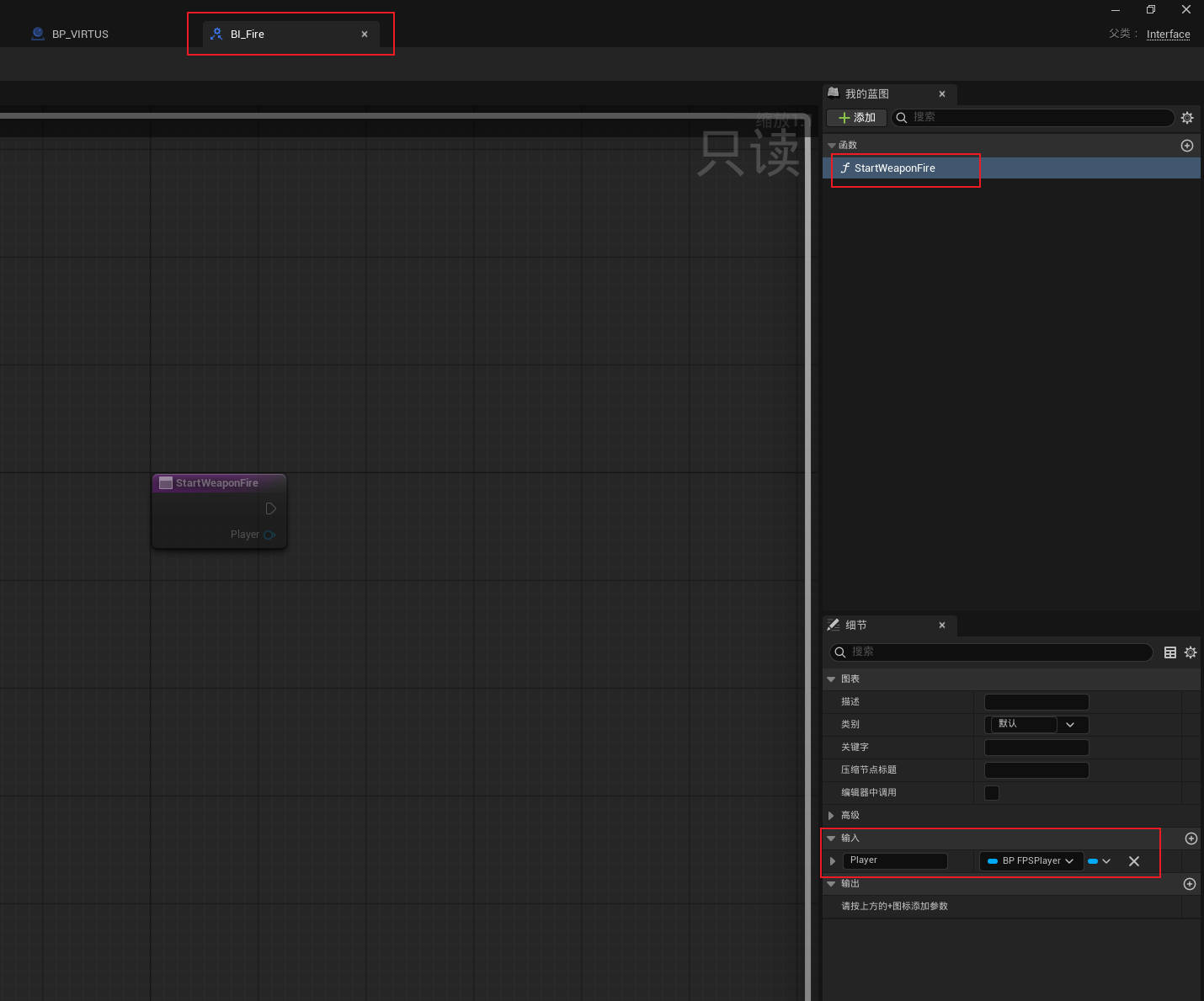Open Details panel settings gear
1204x1001 pixels.
pos(1191,652)
